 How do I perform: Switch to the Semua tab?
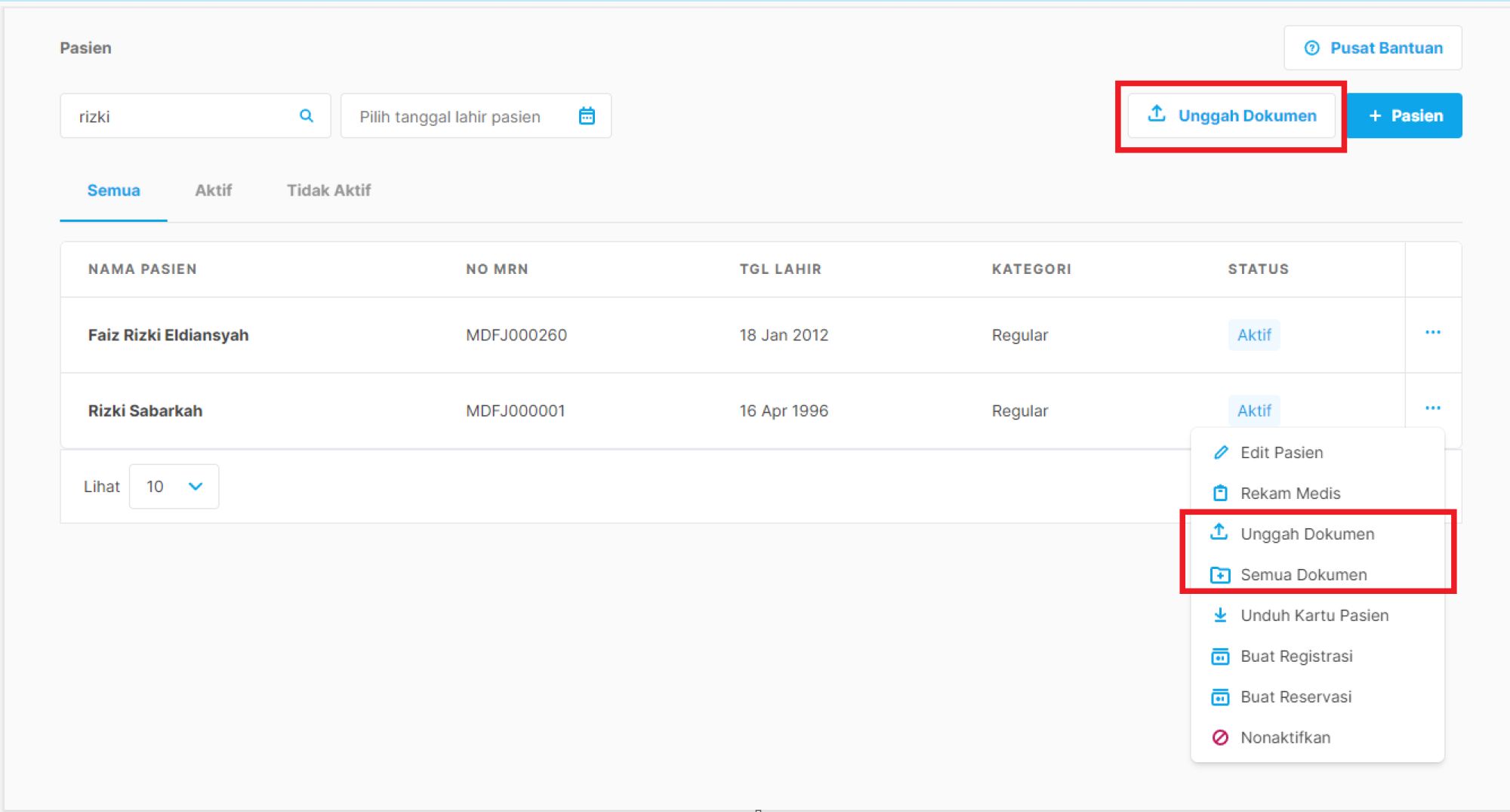click(113, 190)
